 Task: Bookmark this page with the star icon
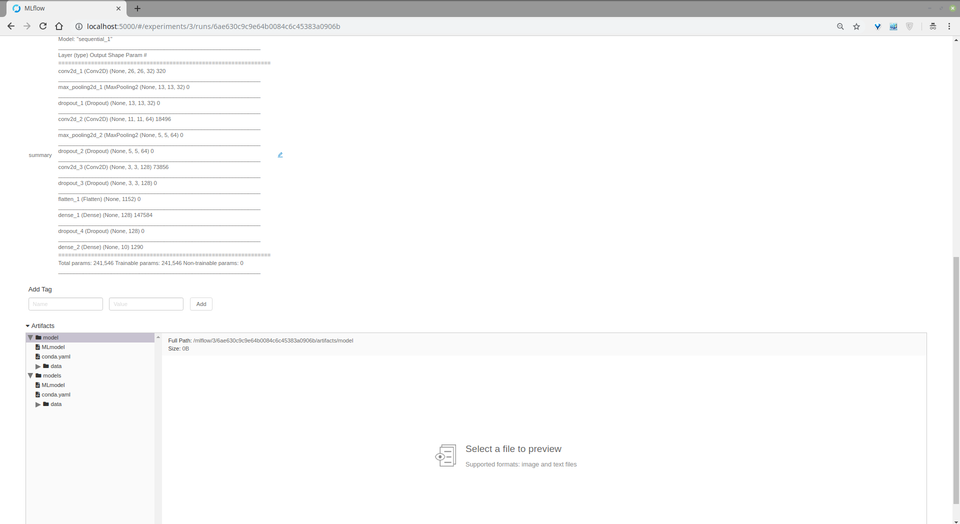click(x=857, y=26)
